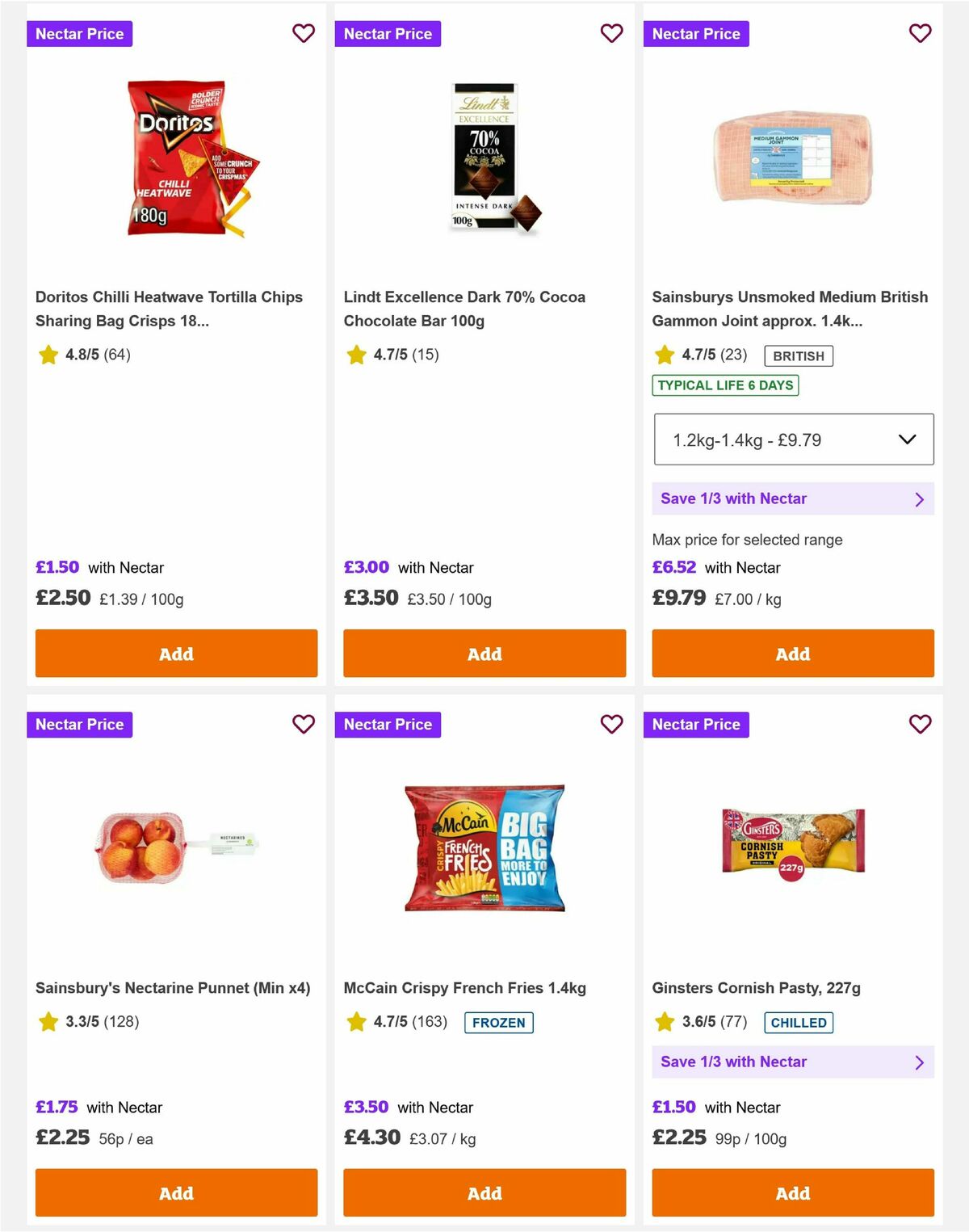Image resolution: width=969 pixels, height=1232 pixels.
Task: Click the FROZEN tag on McCain French Fries
Action: pos(499,1022)
